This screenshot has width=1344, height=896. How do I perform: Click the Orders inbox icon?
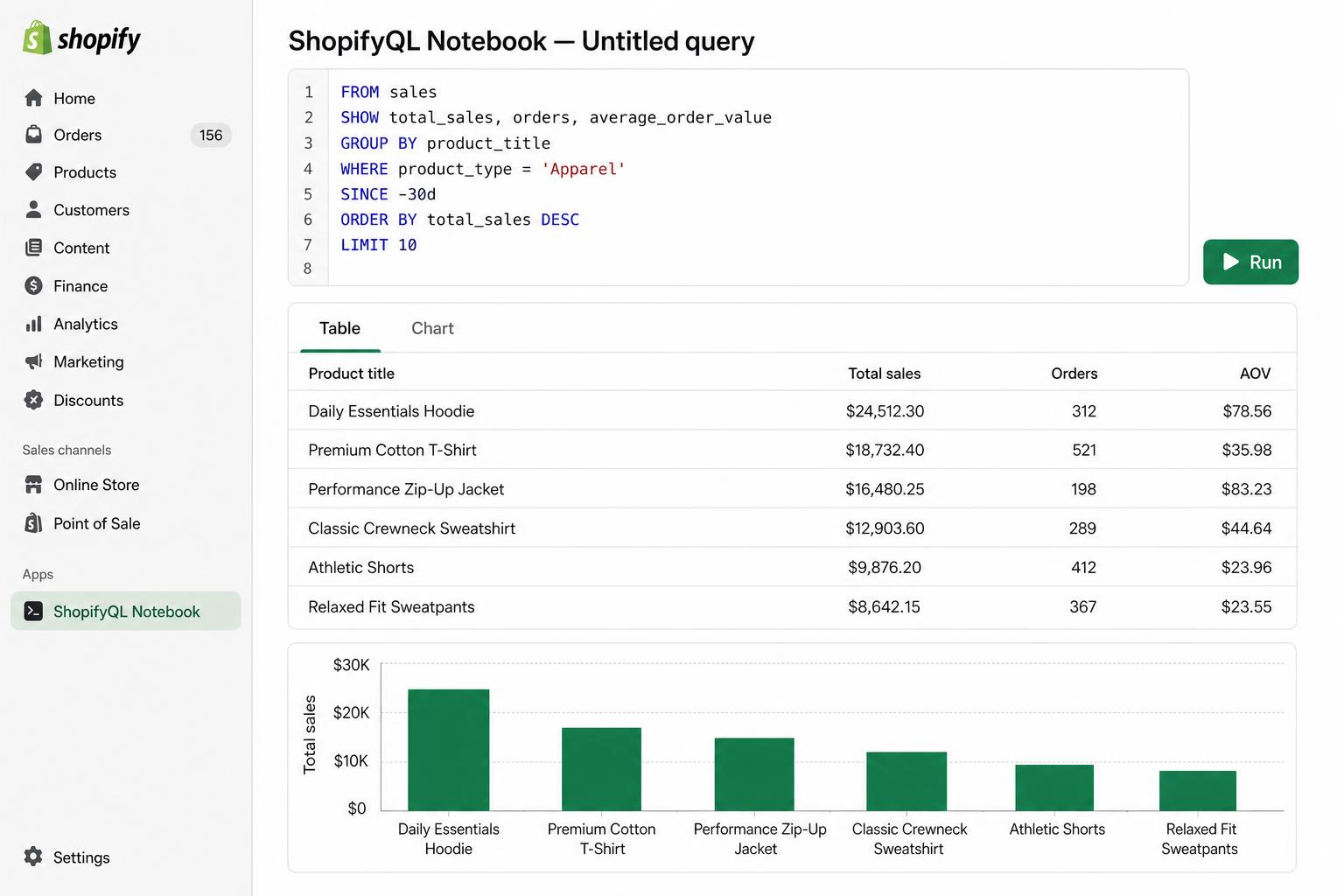pyautogui.click(x=34, y=135)
